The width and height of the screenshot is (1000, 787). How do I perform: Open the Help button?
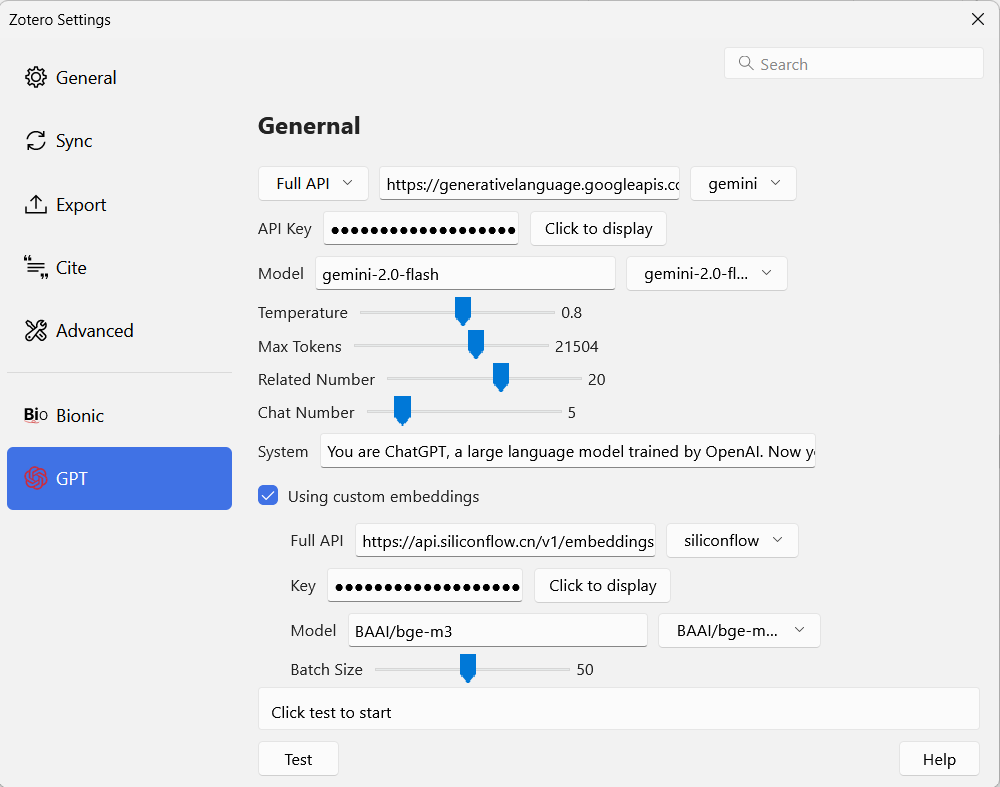(938, 759)
